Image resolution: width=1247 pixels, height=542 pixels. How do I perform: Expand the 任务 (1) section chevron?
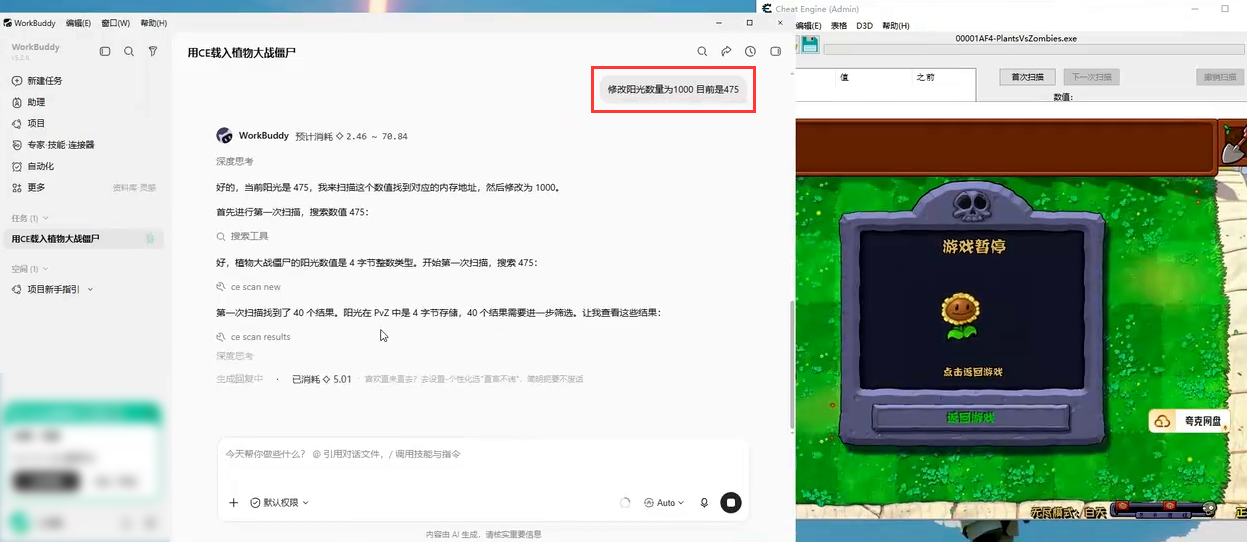click(45, 218)
